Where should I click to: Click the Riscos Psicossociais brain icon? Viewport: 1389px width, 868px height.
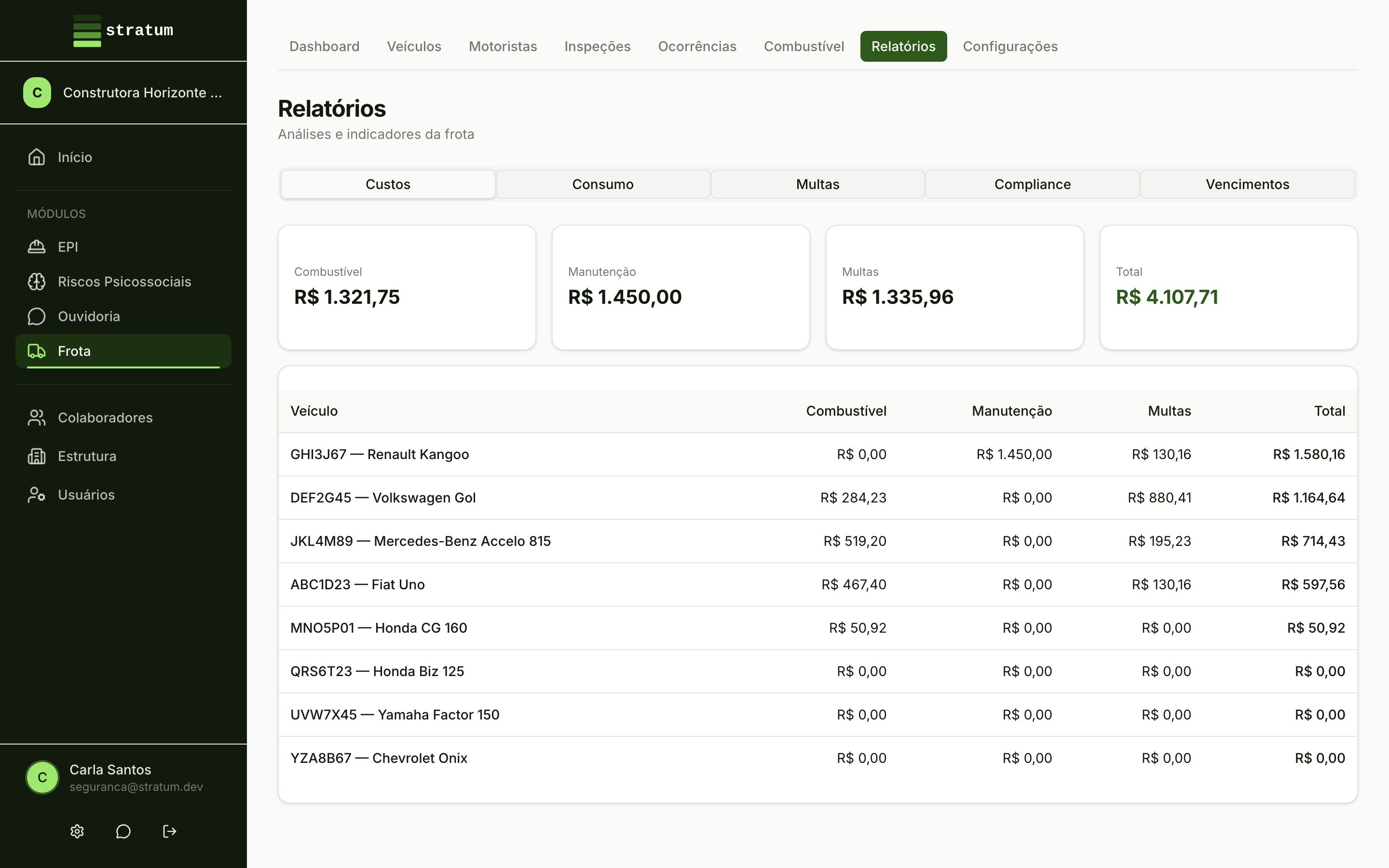[37, 281]
